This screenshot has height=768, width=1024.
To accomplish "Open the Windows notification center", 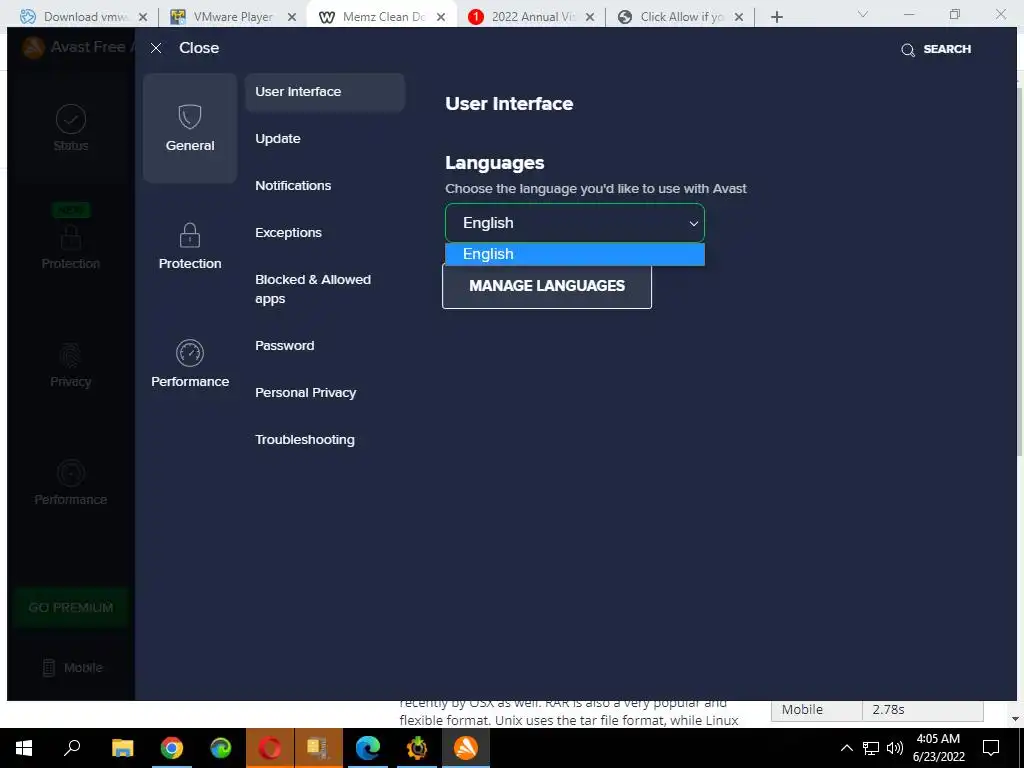I will click(x=991, y=748).
